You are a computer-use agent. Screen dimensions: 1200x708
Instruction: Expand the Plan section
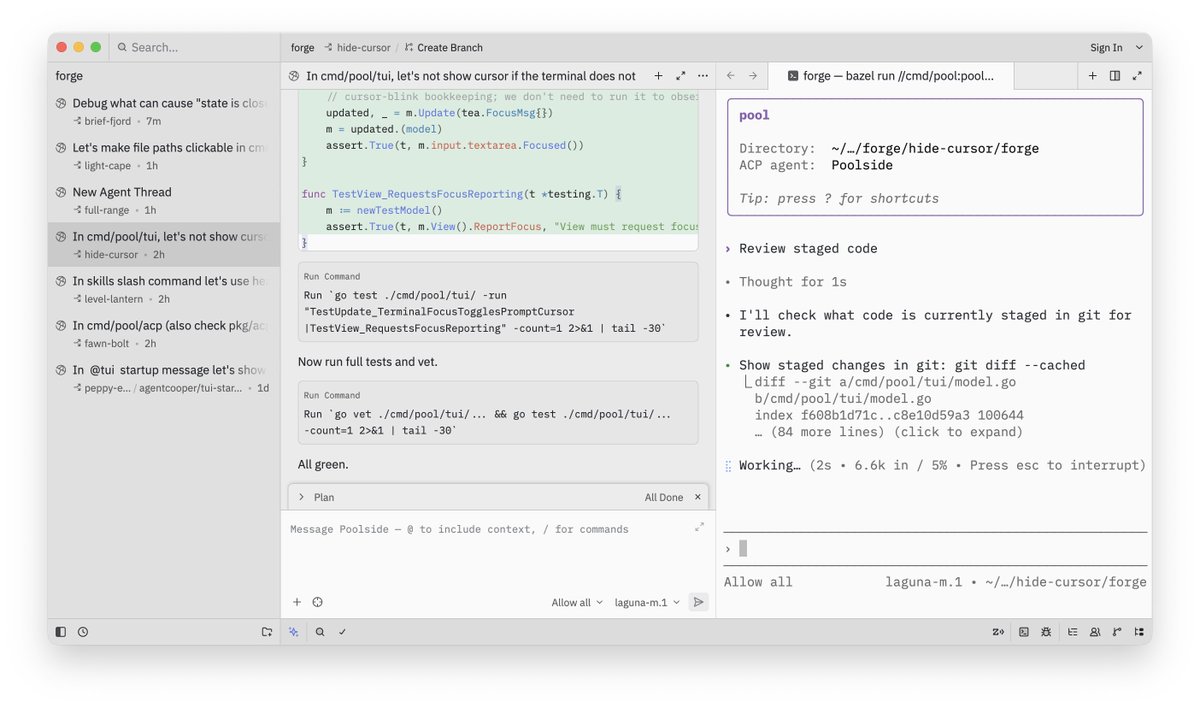point(301,497)
